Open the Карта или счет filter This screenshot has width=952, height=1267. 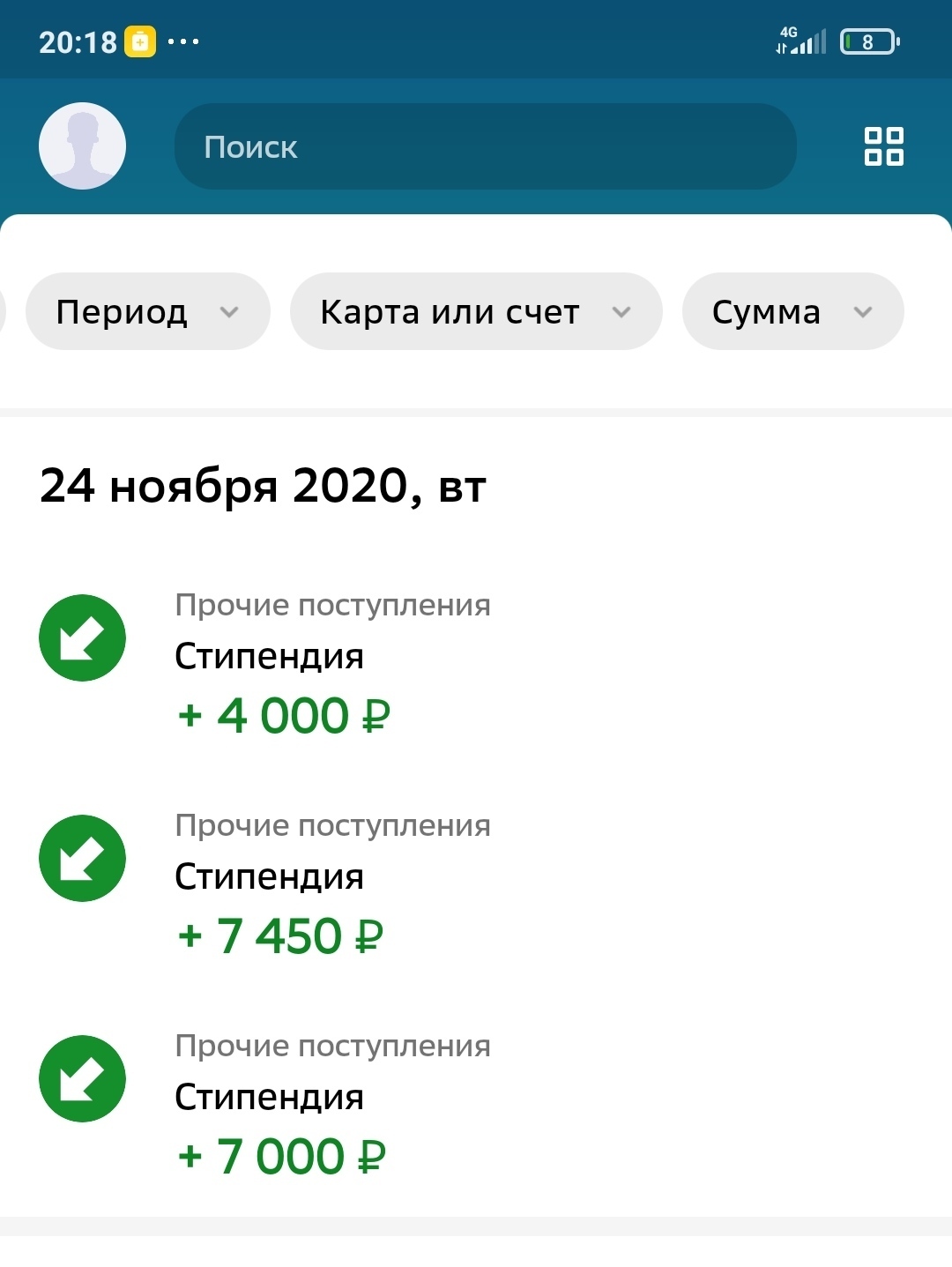(475, 311)
